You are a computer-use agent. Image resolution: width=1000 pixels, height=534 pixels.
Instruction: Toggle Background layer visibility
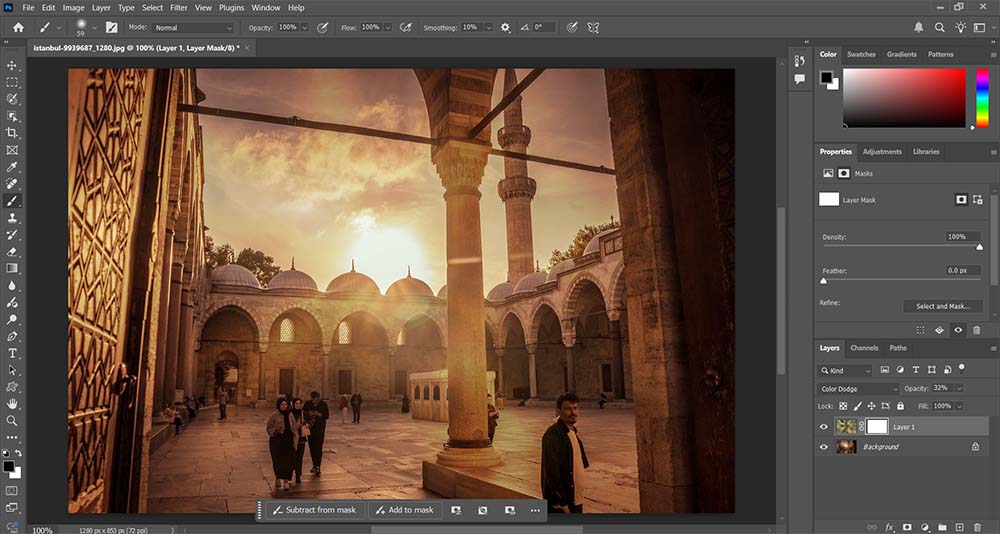[825, 447]
